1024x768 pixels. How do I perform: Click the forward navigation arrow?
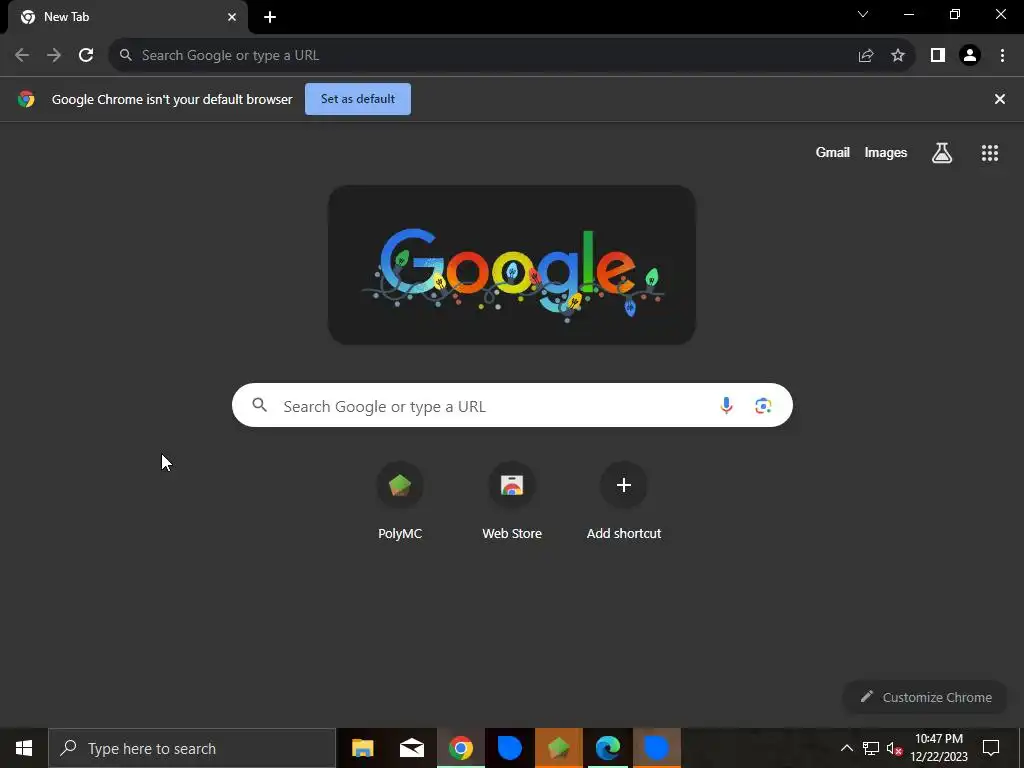54,56
